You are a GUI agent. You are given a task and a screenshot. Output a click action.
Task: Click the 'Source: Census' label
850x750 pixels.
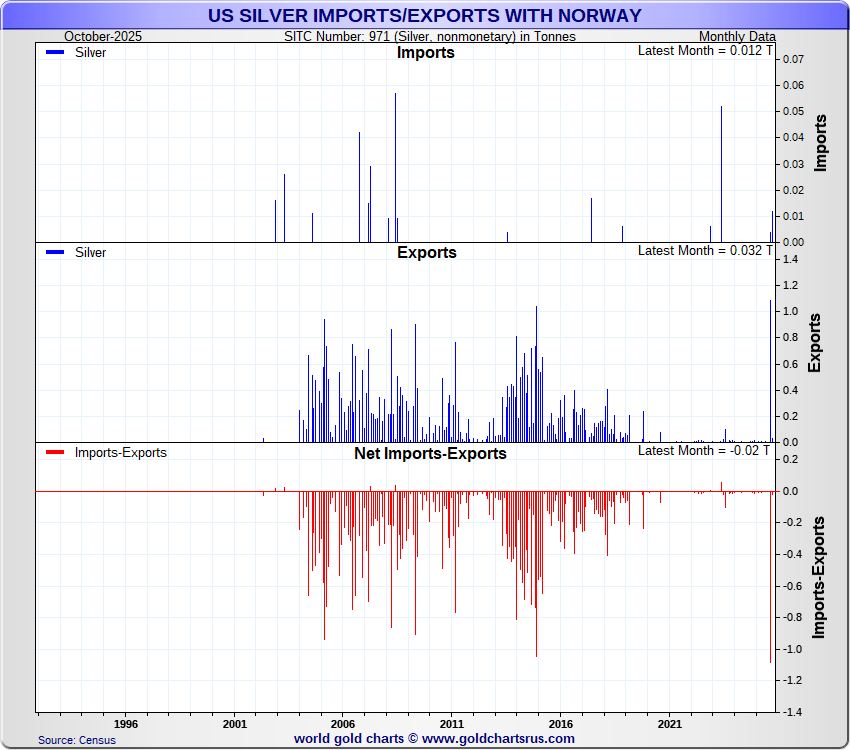pos(77,740)
